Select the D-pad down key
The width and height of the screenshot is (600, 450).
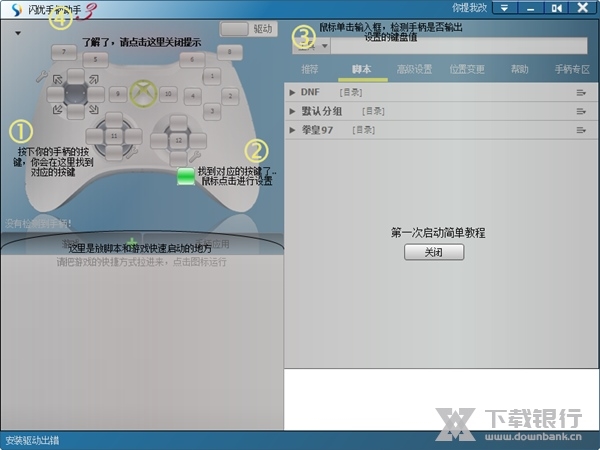point(76,111)
